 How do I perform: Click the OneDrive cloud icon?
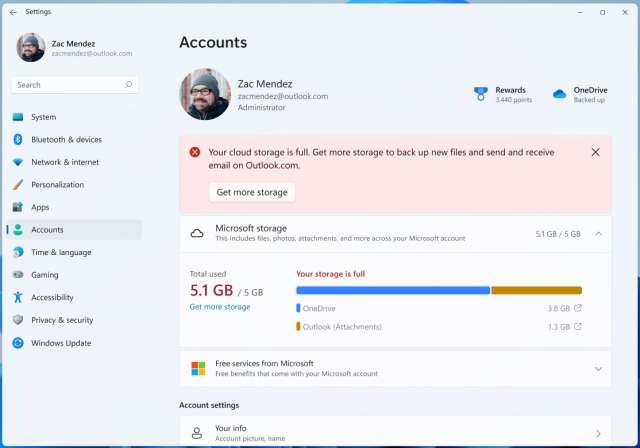click(559, 94)
